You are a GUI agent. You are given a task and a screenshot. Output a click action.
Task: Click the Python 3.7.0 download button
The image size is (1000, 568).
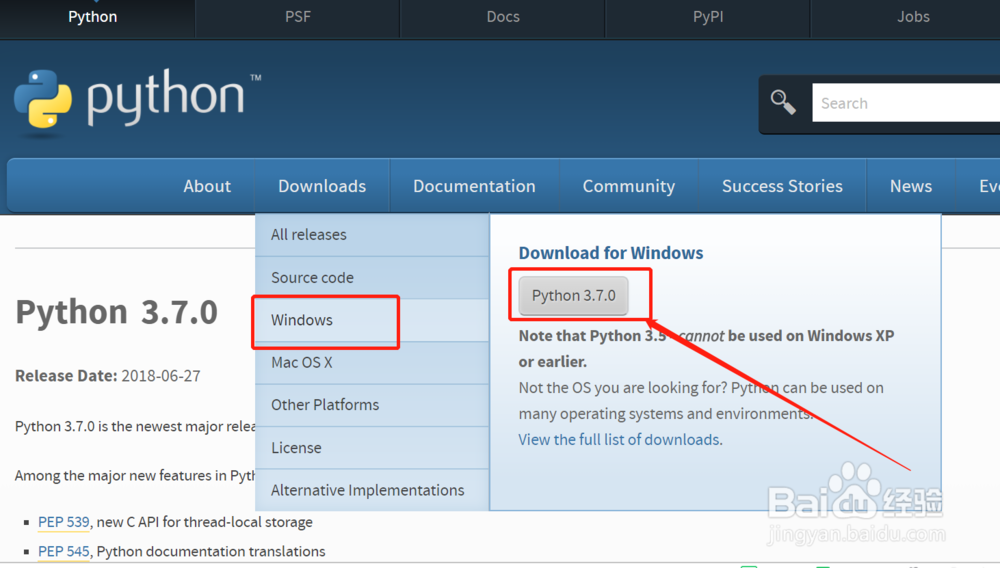pyautogui.click(x=573, y=296)
